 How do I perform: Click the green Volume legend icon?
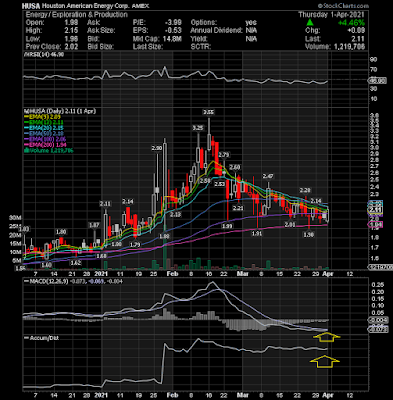click(x=25, y=151)
